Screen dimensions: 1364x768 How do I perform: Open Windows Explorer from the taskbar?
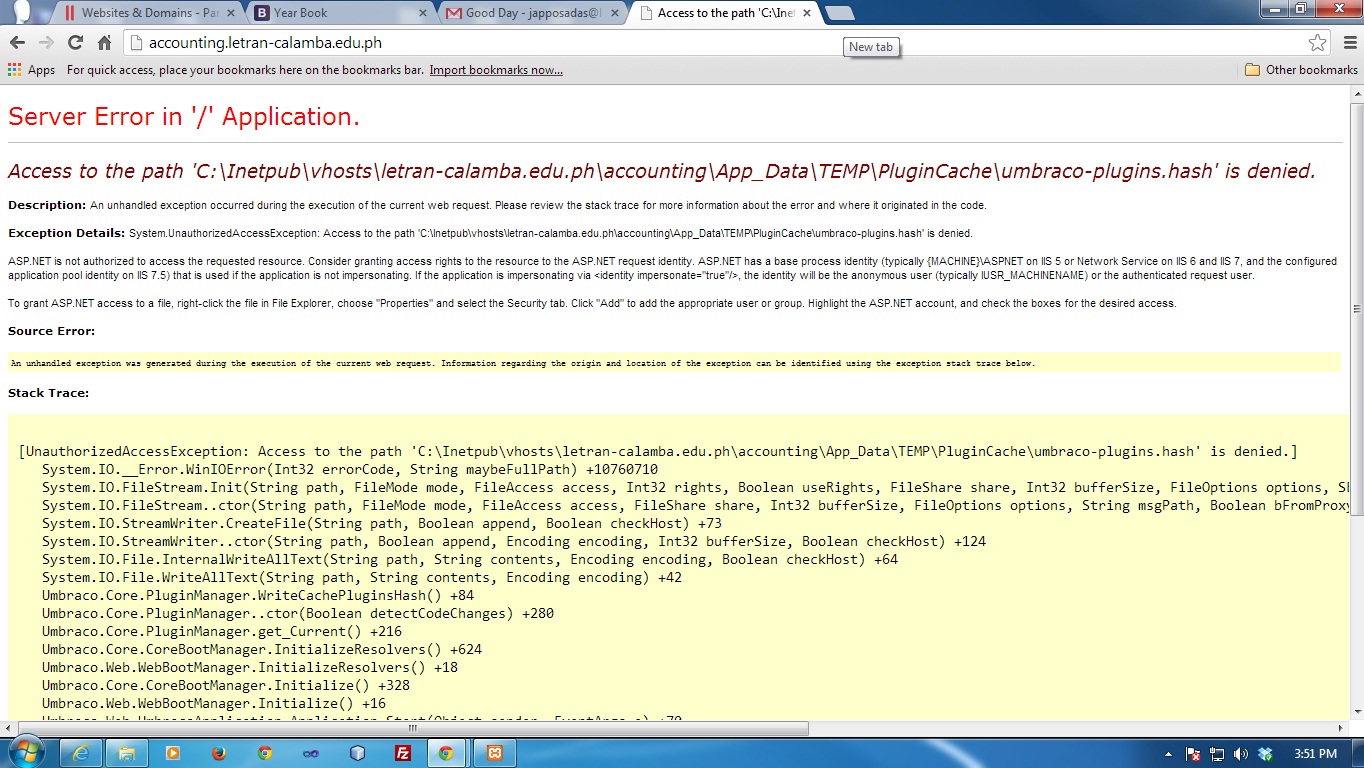(x=127, y=753)
